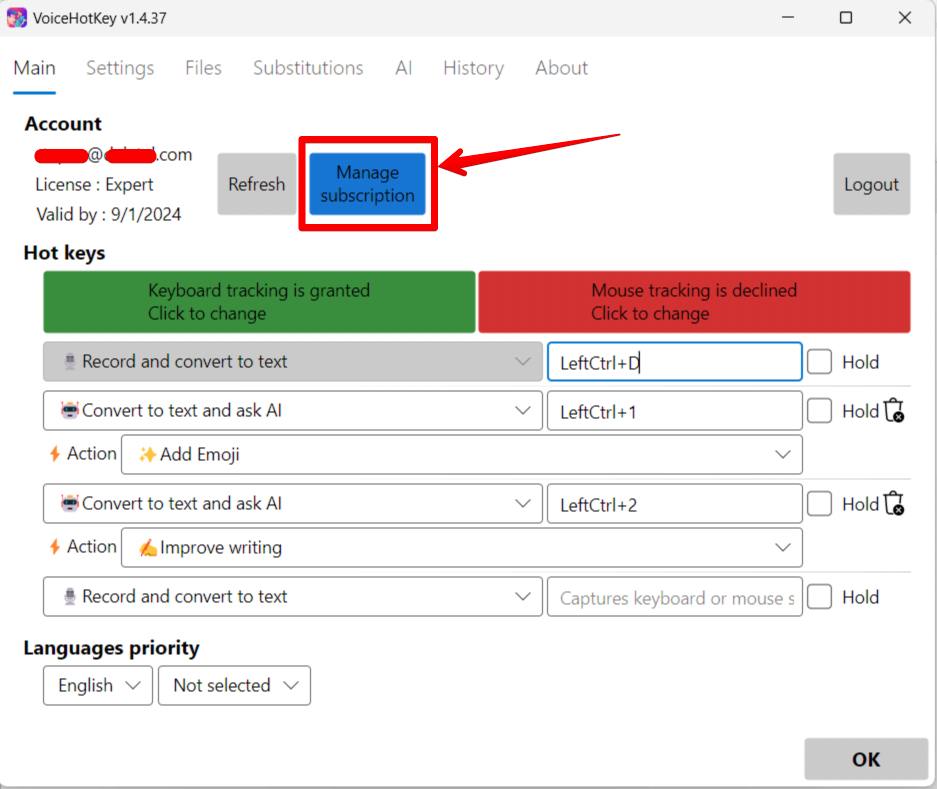937x789 pixels.
Task: Minimize the VoiceHotKey window
Action: [x=788, y=18]
